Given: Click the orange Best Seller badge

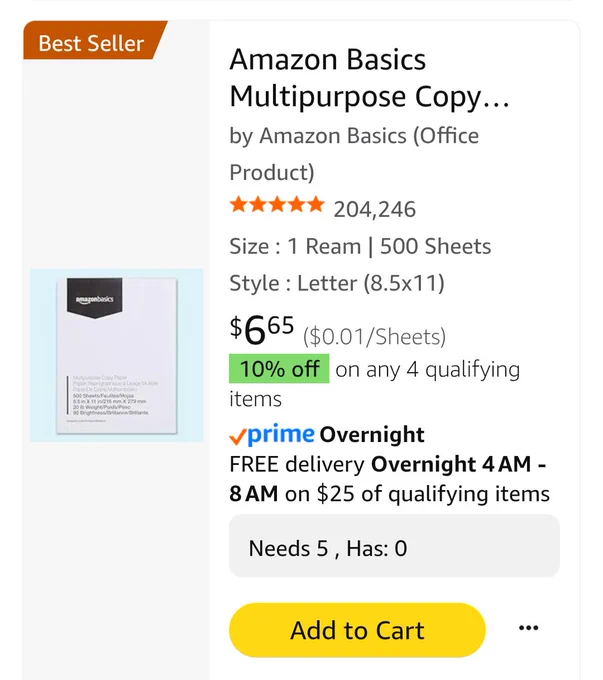Looking at the screenshot, I should coord(92,43).
